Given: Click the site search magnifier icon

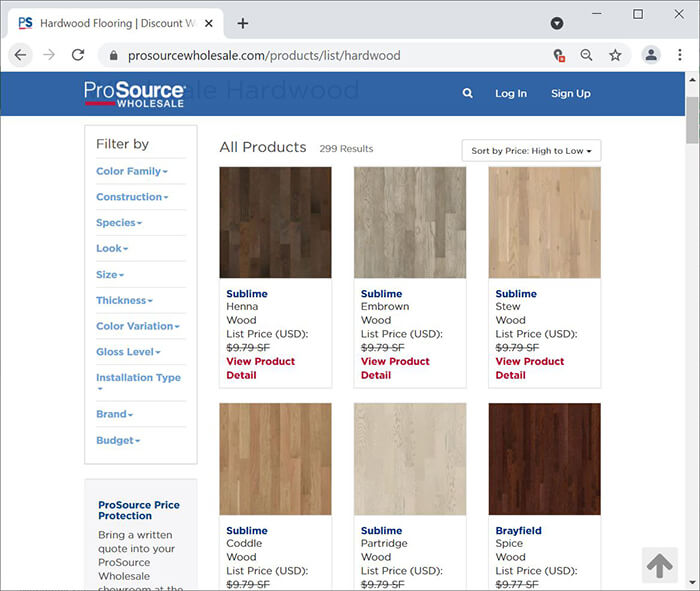Looking at the screenshot, I should [467, 93].
